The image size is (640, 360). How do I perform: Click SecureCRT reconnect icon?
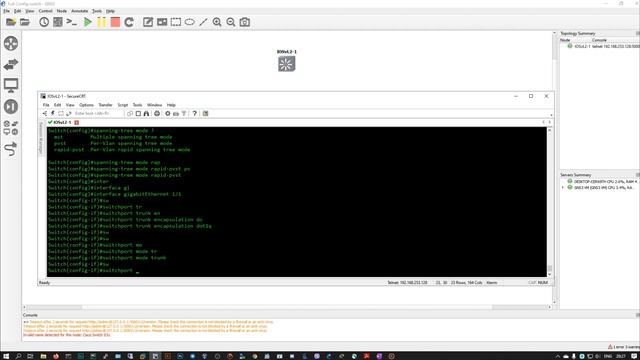tap(69, 113)
